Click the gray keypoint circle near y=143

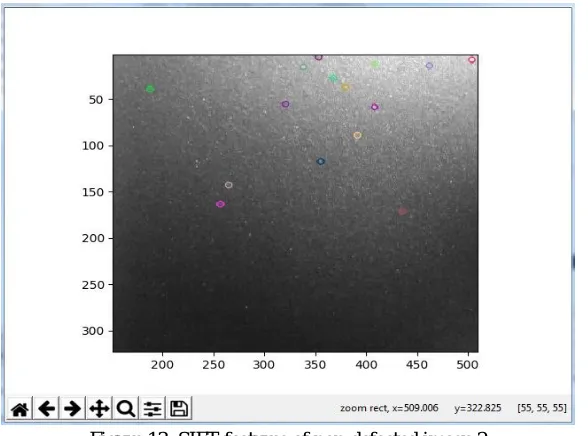[x=229, y=185]
